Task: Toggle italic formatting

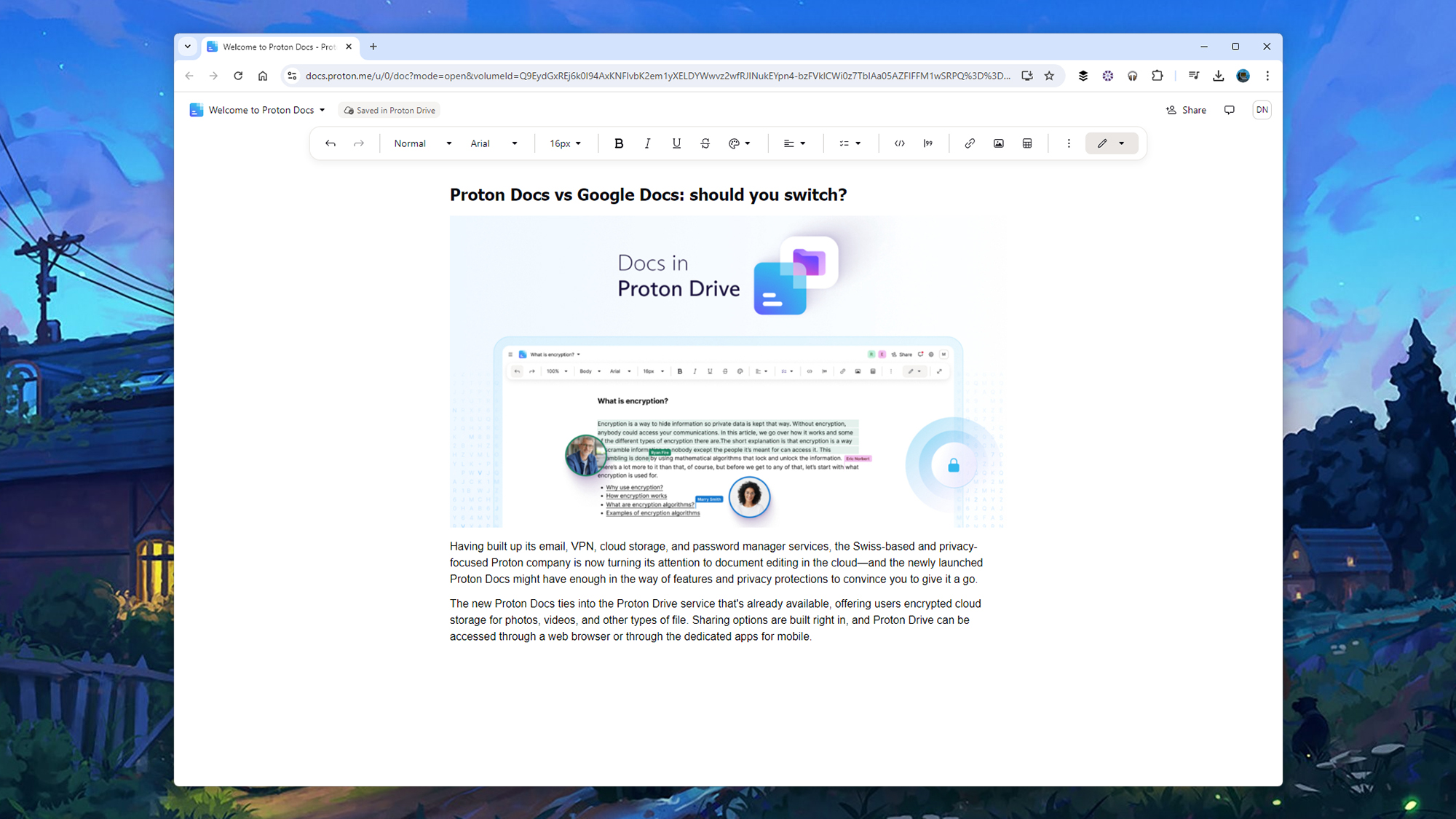Action: (647, 143)
